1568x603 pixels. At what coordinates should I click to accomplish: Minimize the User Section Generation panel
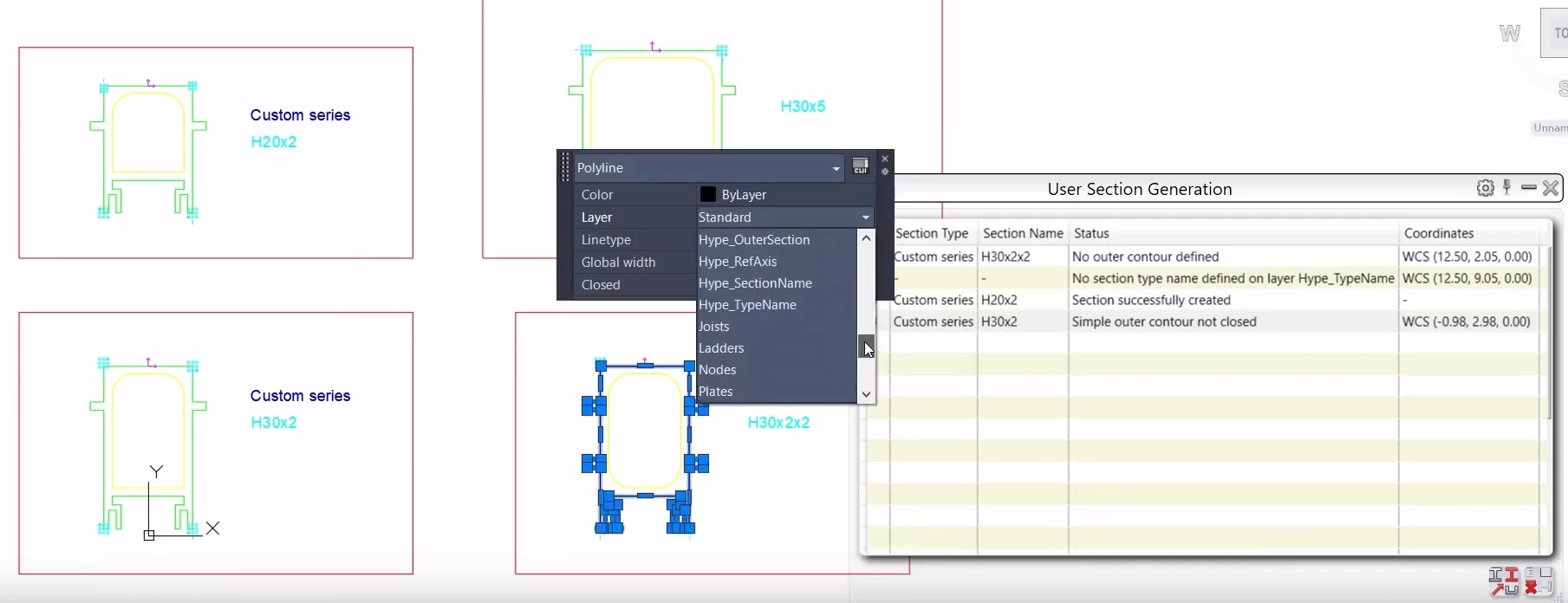[1529, 188]
